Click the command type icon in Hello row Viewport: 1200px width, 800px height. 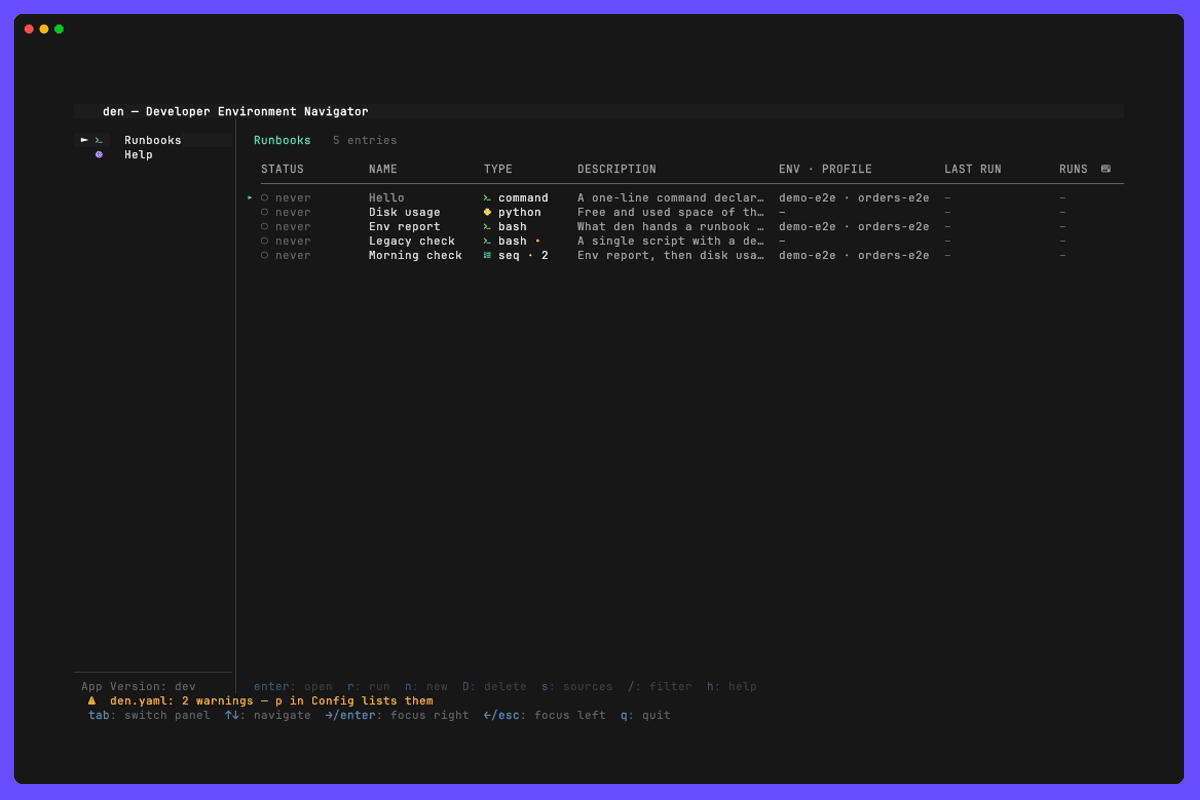click(487, 198)
